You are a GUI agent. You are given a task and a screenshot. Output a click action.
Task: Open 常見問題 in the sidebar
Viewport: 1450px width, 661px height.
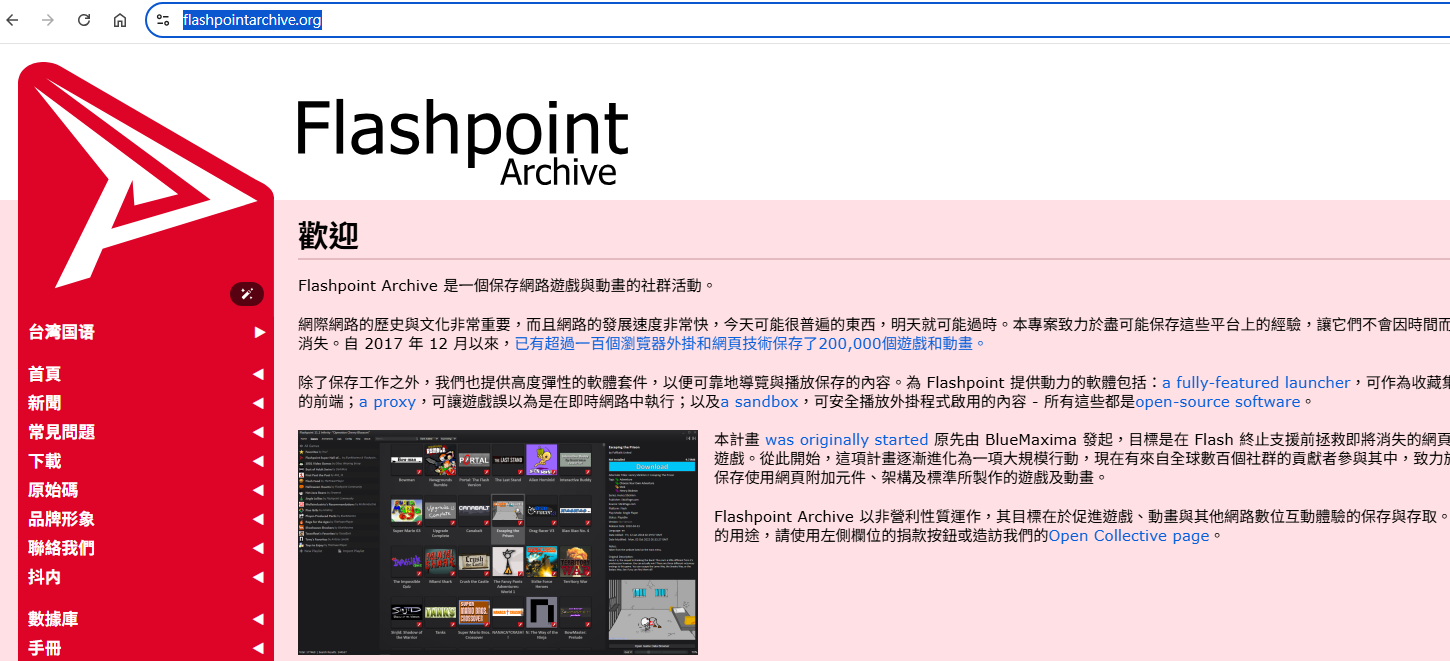pyautogui.click(x=146, y=432)
